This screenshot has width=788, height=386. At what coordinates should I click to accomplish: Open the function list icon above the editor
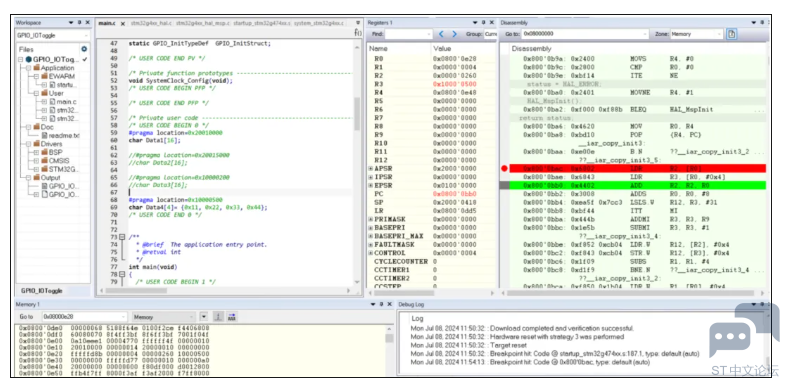(357, 33)
